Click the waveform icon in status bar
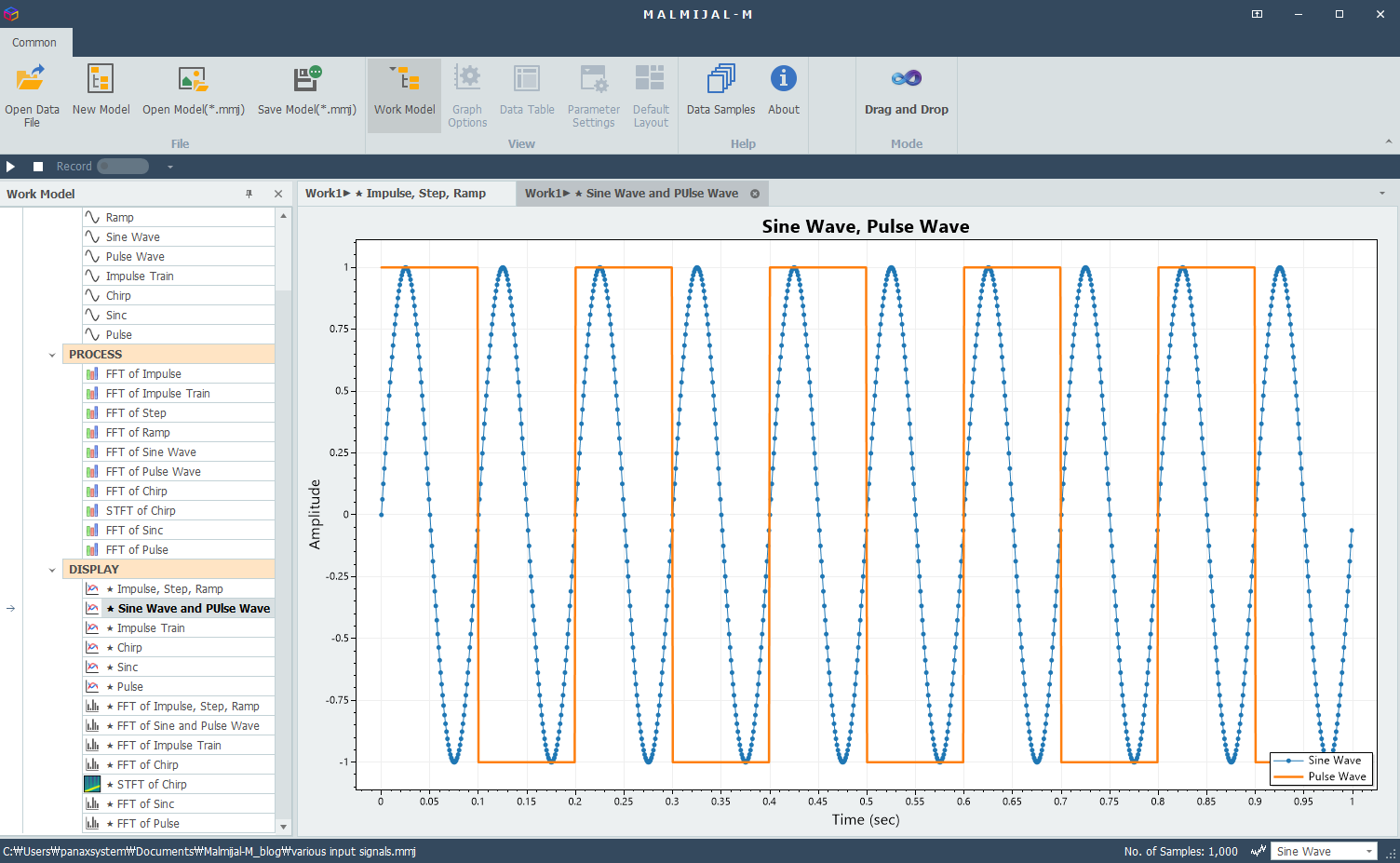The height and width of the screenshot is (863, 1400). [x=1259, y=851]
